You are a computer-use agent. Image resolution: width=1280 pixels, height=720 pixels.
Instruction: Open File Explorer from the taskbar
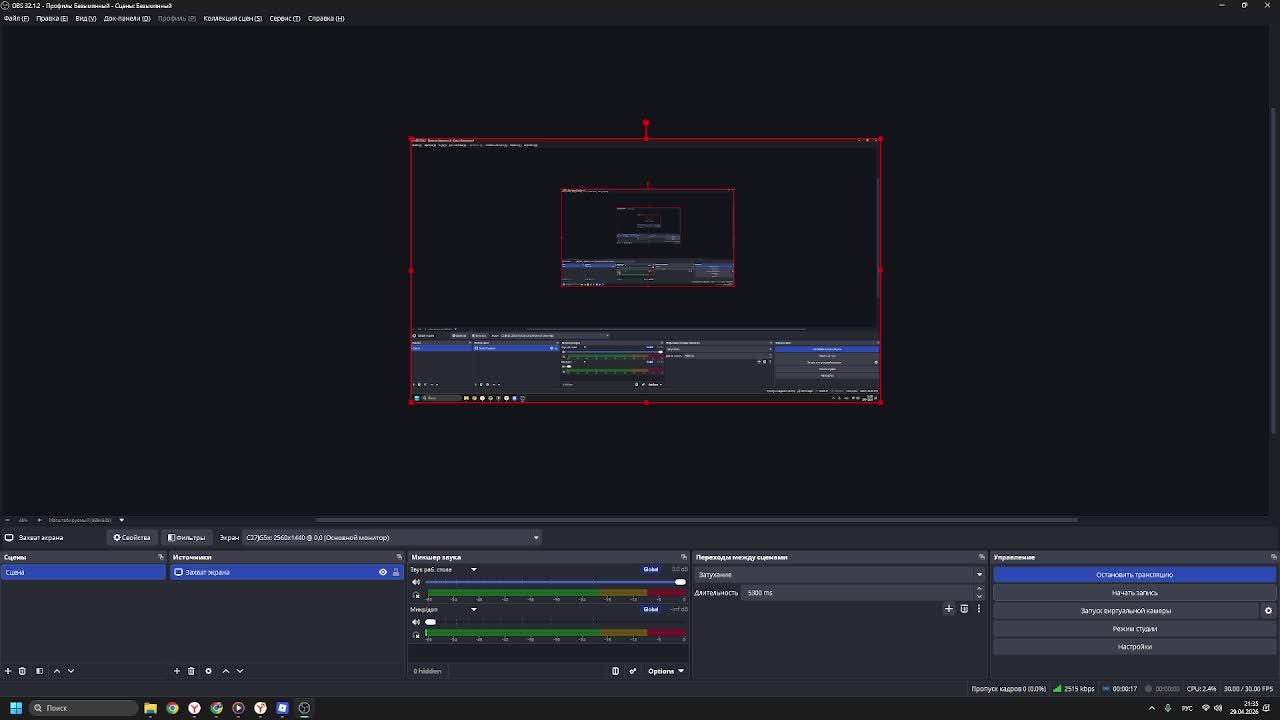(x=150, y=708)
